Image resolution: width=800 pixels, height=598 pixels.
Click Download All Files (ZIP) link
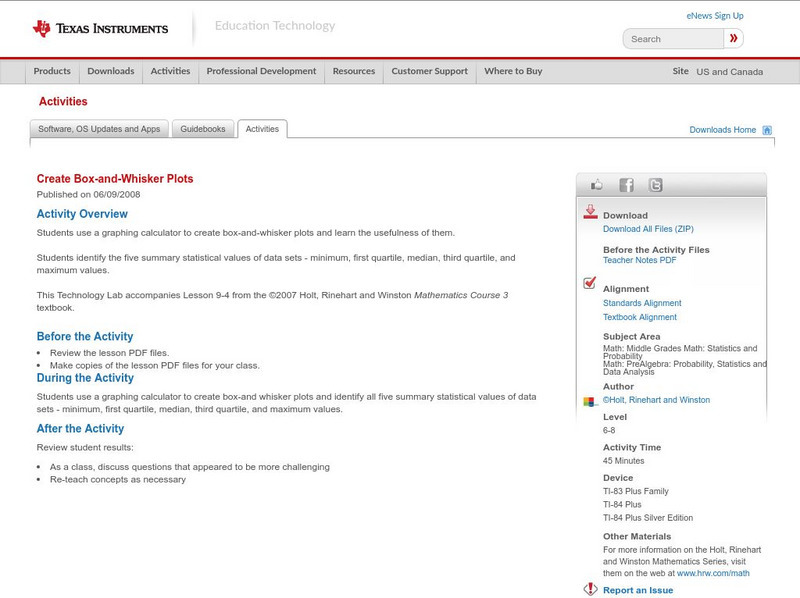pos(648,229)
